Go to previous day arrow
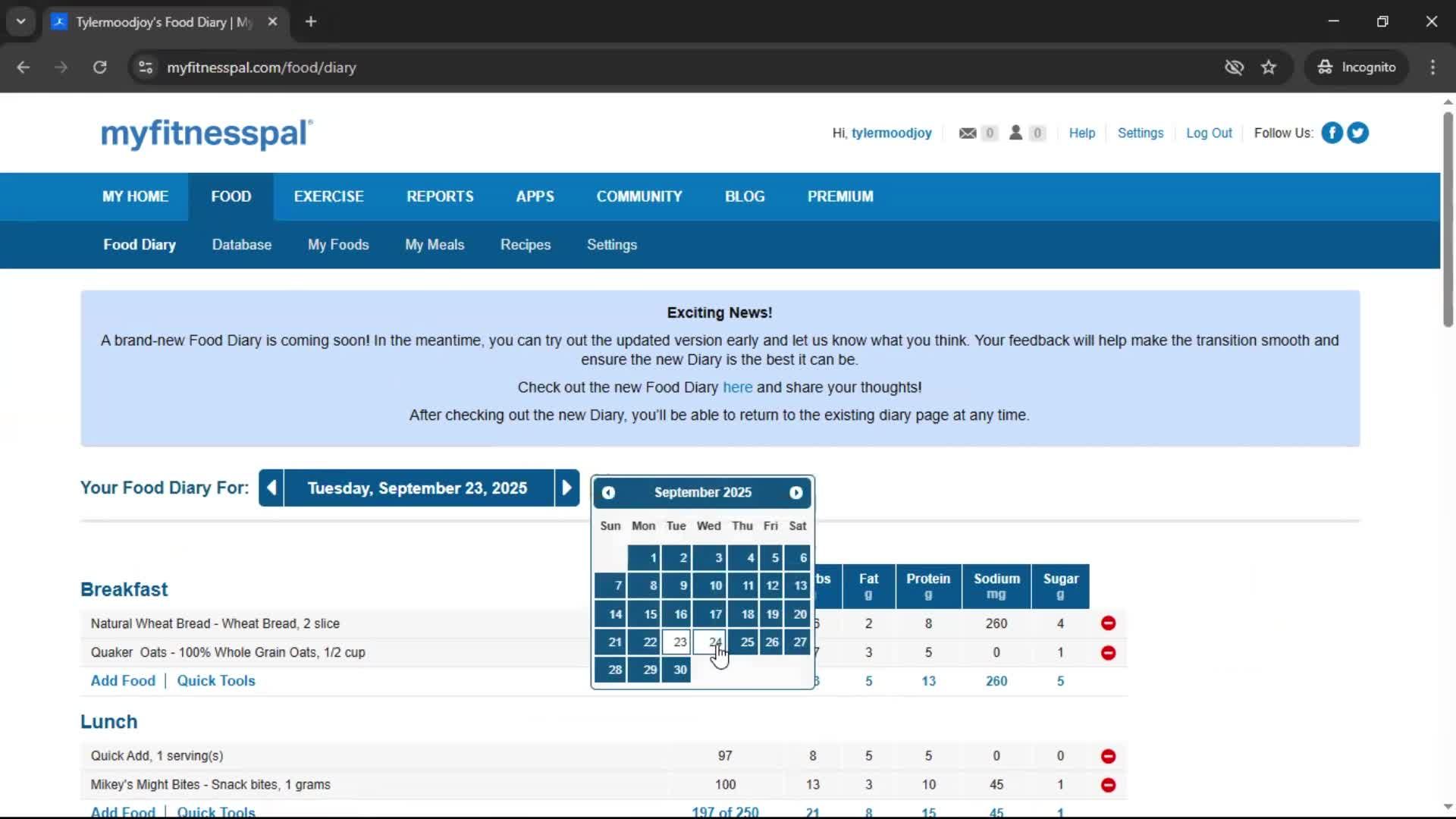Viewport: 1456px width, 819px height. tap(271, 488)
